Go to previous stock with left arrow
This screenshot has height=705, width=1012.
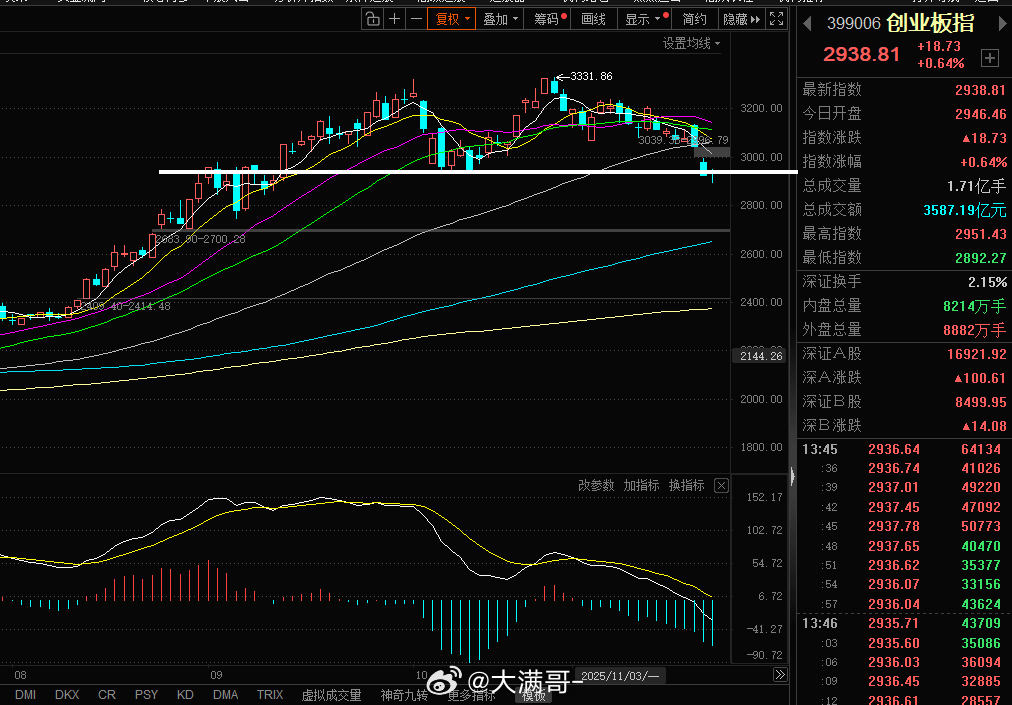pos(807,24)
